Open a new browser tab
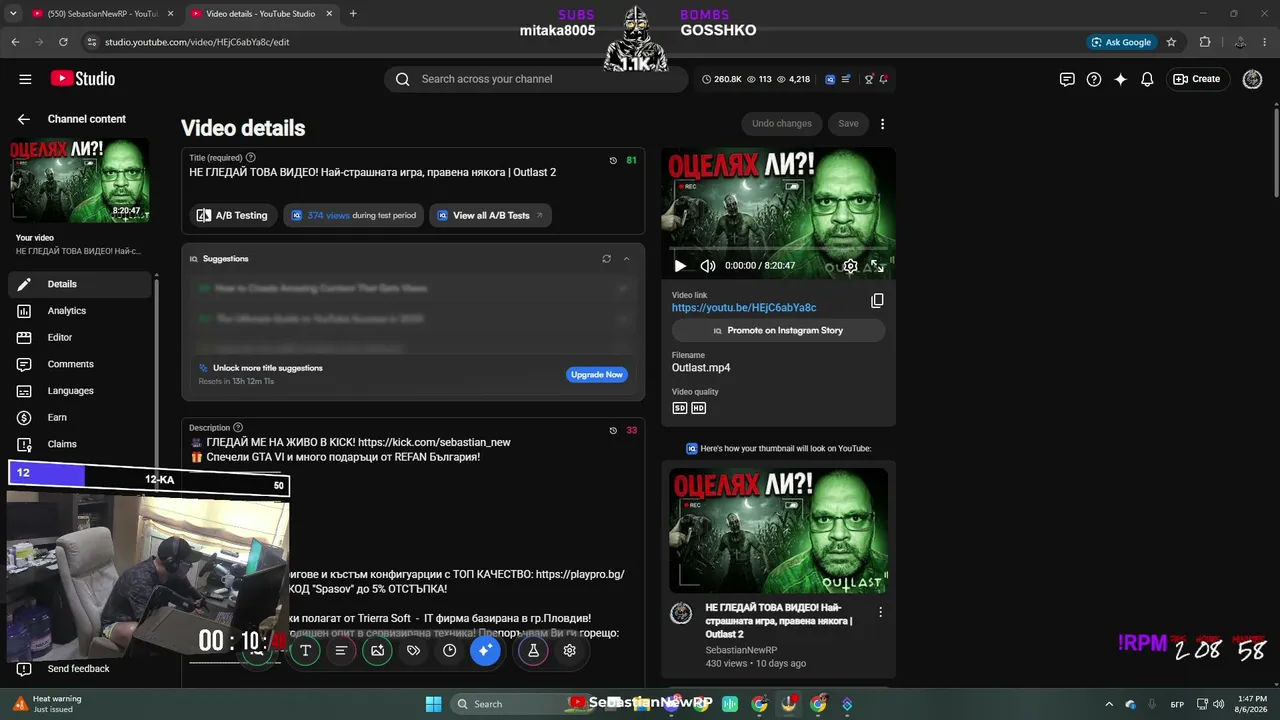This screenshot has width=1280, height=720. pos(353,14)
